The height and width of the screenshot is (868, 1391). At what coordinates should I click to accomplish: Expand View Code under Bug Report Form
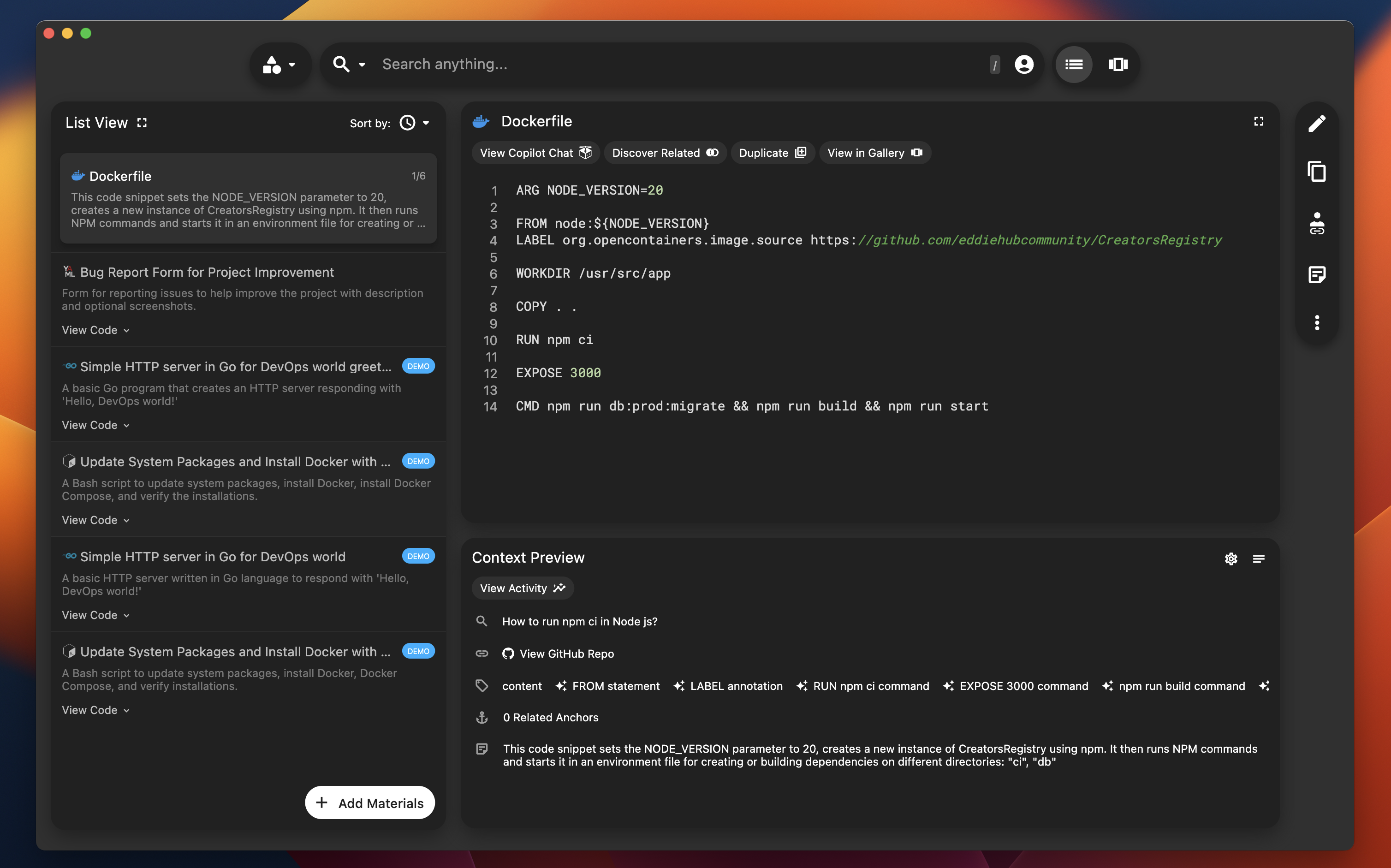[95, 330]
